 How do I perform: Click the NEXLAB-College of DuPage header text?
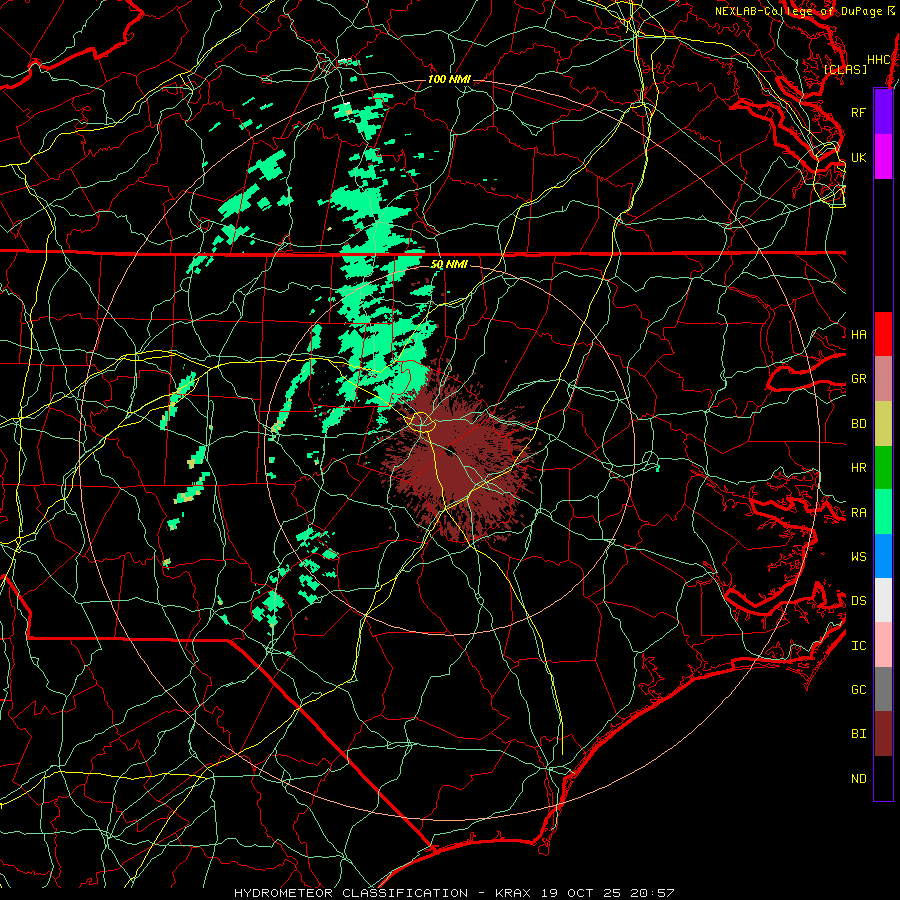[x=799, y=11]
